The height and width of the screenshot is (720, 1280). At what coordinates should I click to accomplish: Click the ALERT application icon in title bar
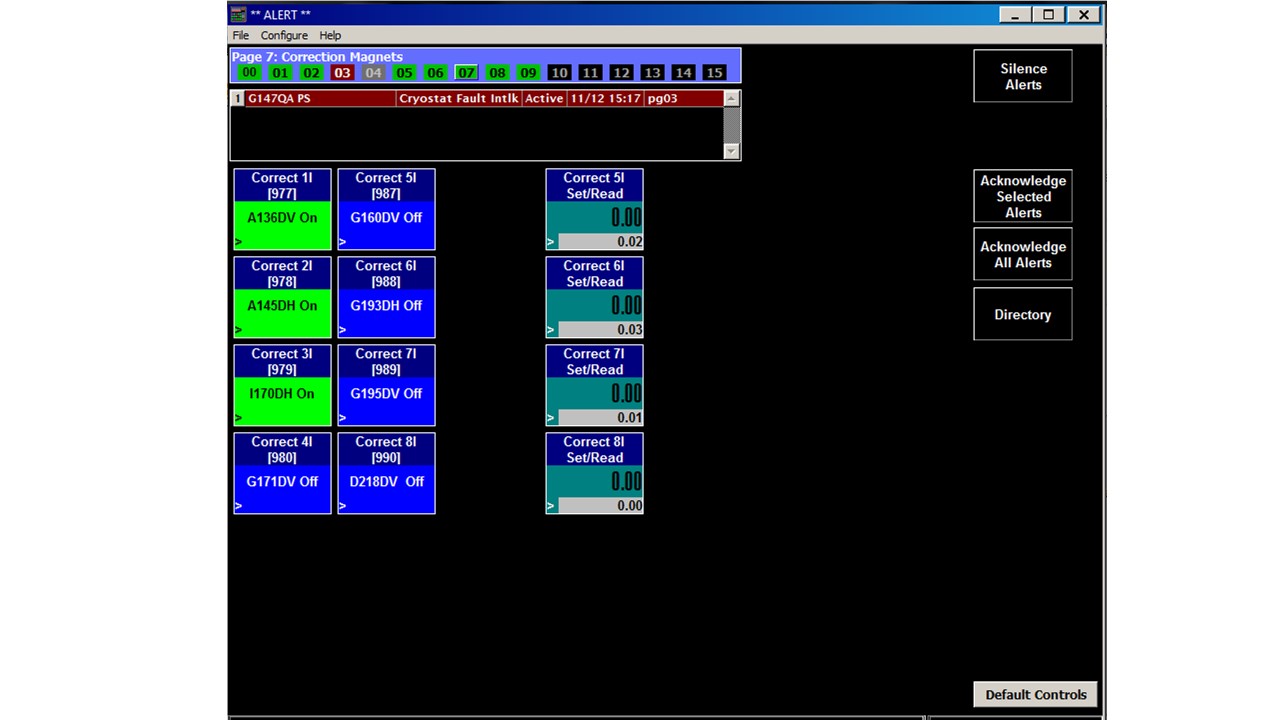(x=238, y=14)
